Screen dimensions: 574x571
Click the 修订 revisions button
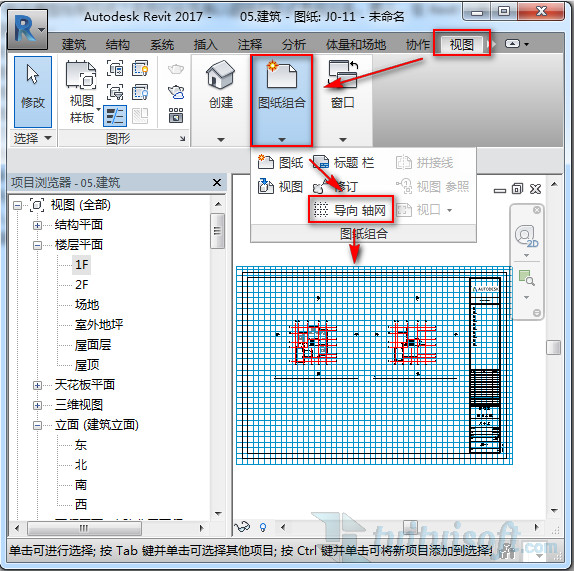[336, 187]
